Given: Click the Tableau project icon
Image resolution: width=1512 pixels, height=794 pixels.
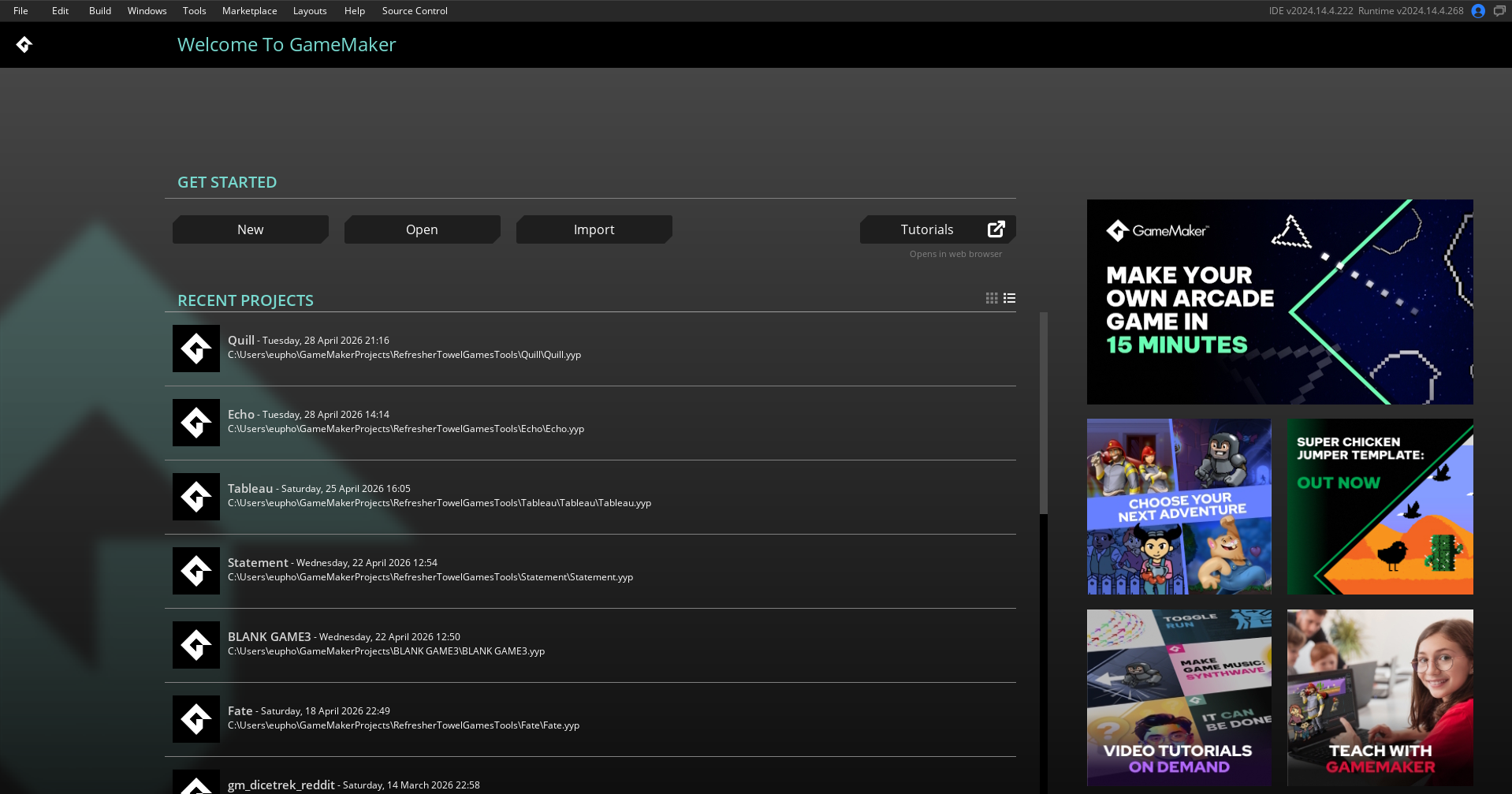Looking at the screenshot, I should (x=196, y=497).
